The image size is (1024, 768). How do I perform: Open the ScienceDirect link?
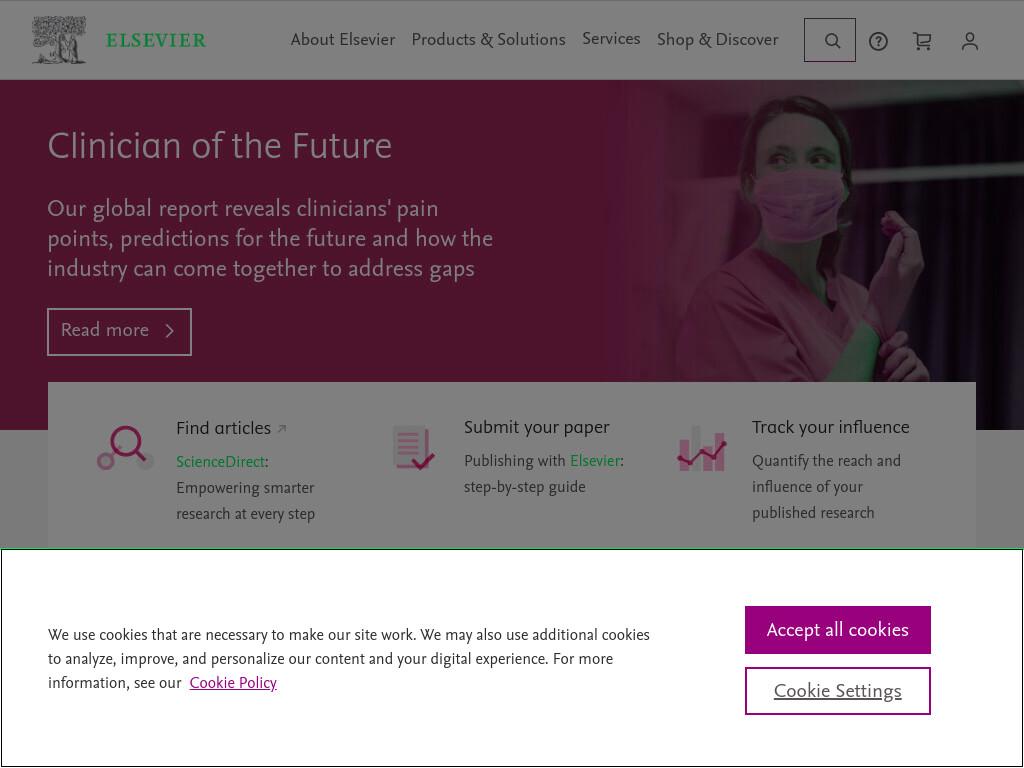pos(220,462)
